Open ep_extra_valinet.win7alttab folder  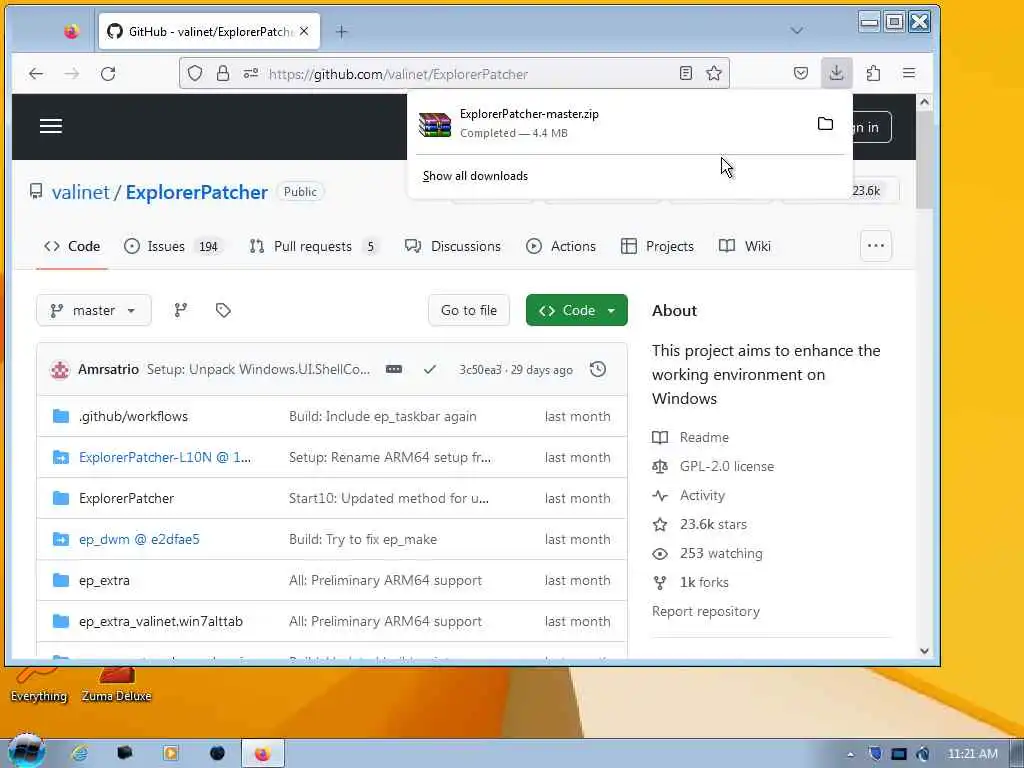pyautogui.click(x=161, y=622)
